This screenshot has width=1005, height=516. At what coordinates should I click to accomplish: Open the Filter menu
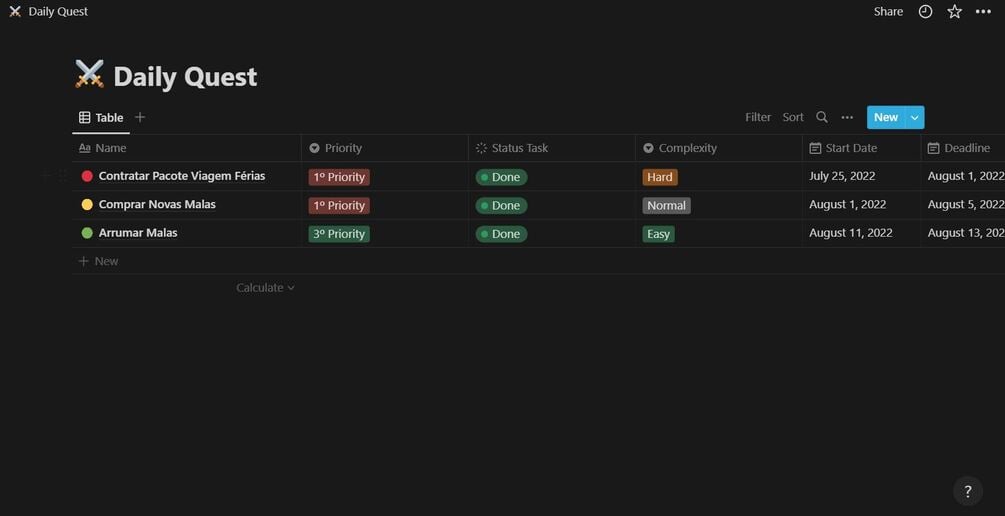point(758,117)
